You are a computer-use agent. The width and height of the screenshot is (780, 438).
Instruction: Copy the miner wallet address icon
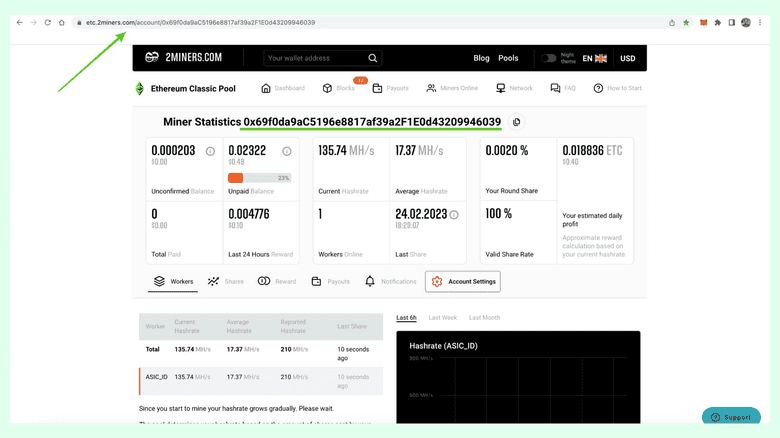(516, 122)
